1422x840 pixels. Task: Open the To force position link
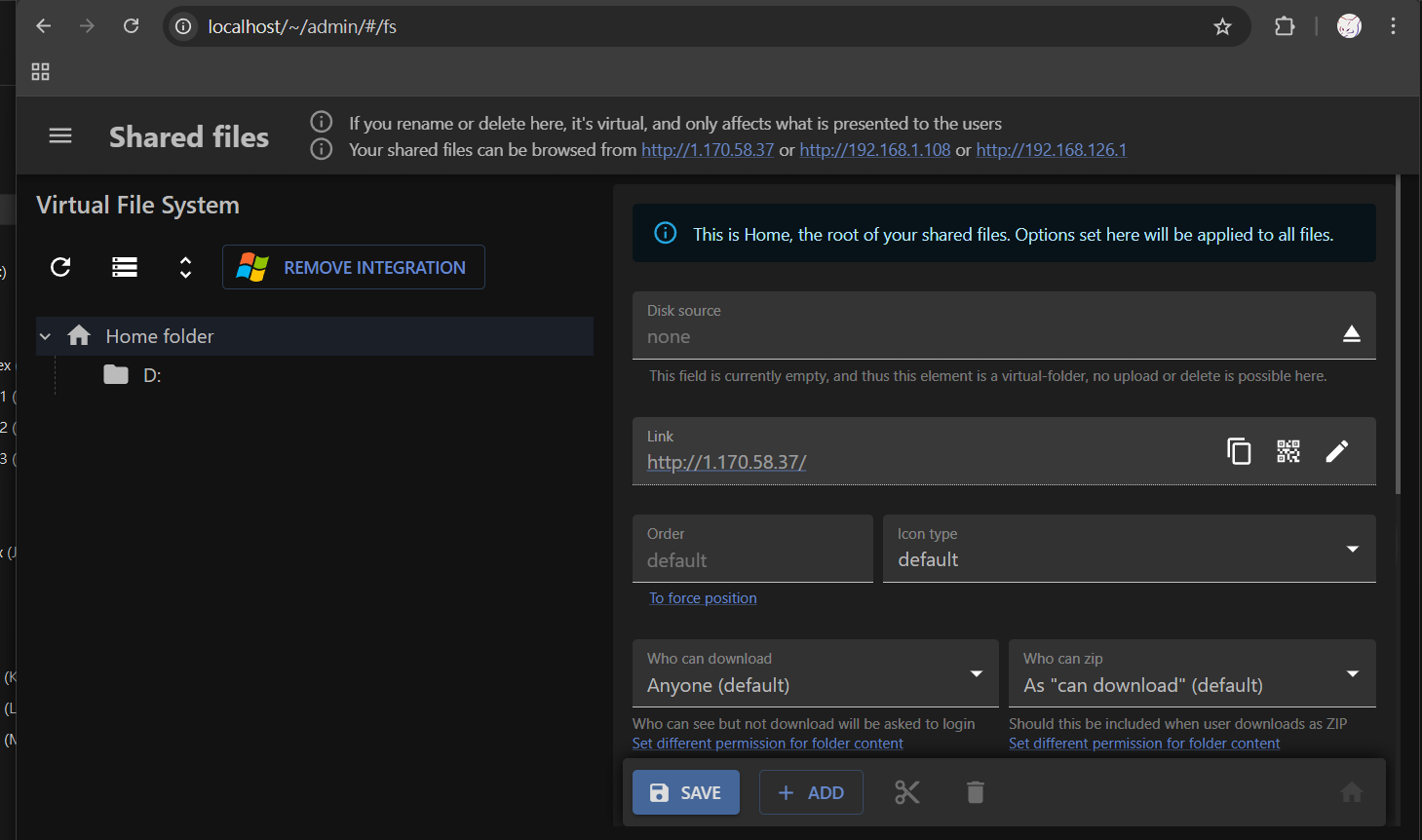pos(703,598)
